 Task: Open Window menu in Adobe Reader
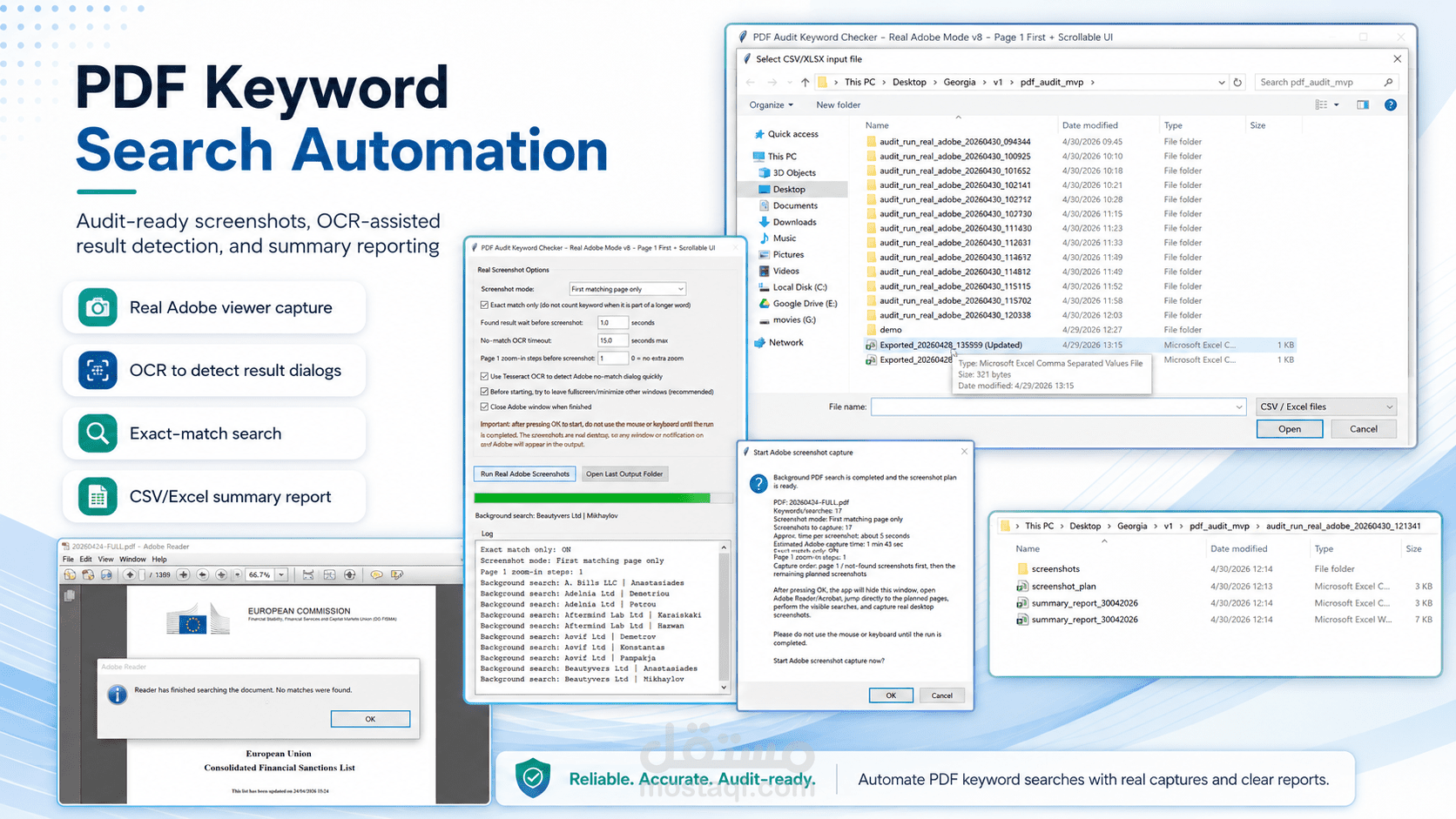pos(132,560)
